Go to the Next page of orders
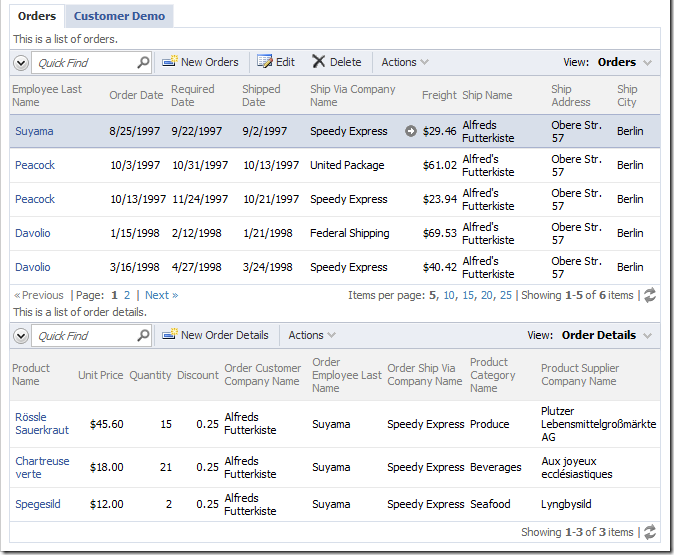The height and width of the screenshot is (555, 674). 161,295
